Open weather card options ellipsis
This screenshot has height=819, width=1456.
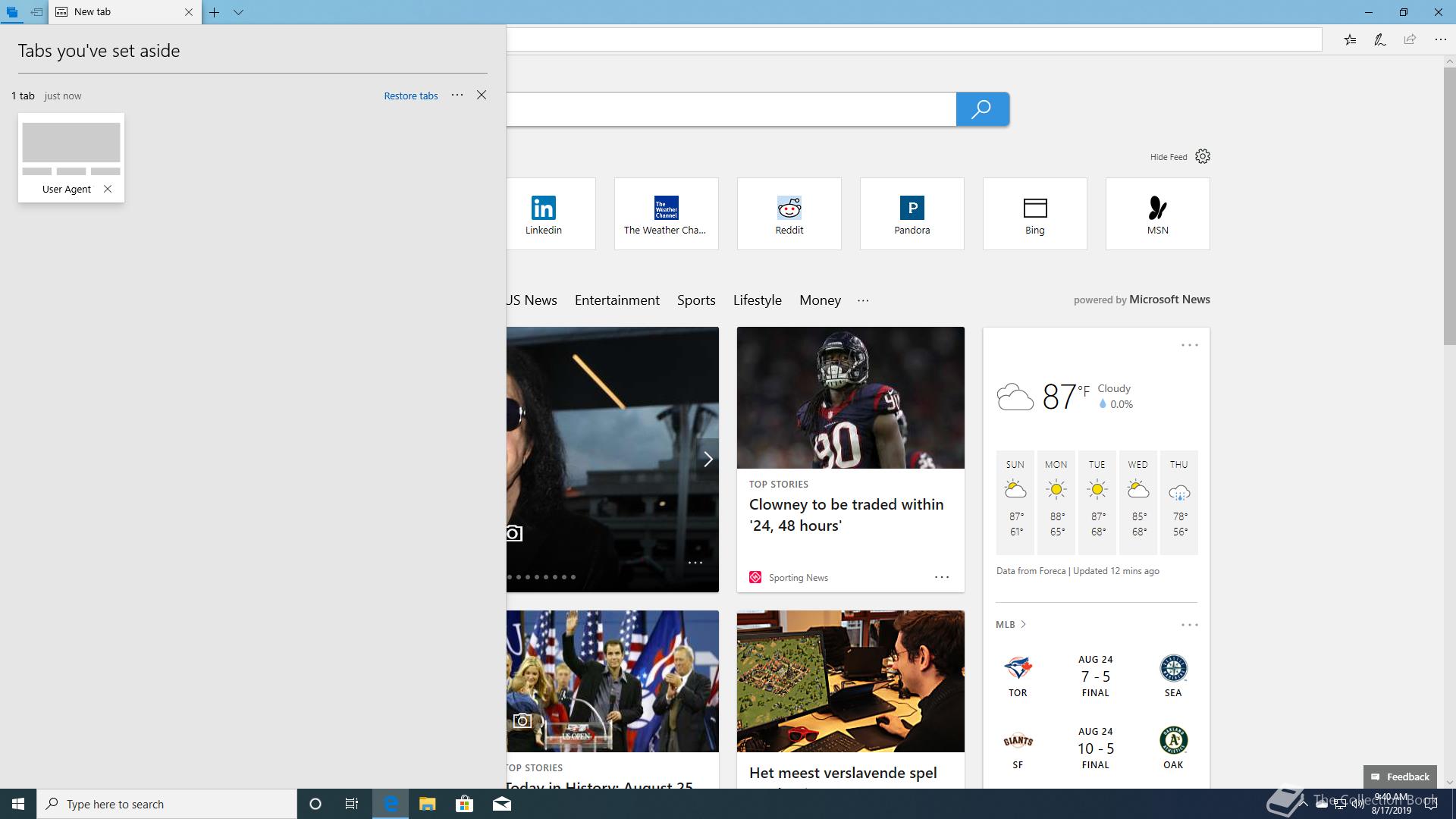click(1189, 345)
